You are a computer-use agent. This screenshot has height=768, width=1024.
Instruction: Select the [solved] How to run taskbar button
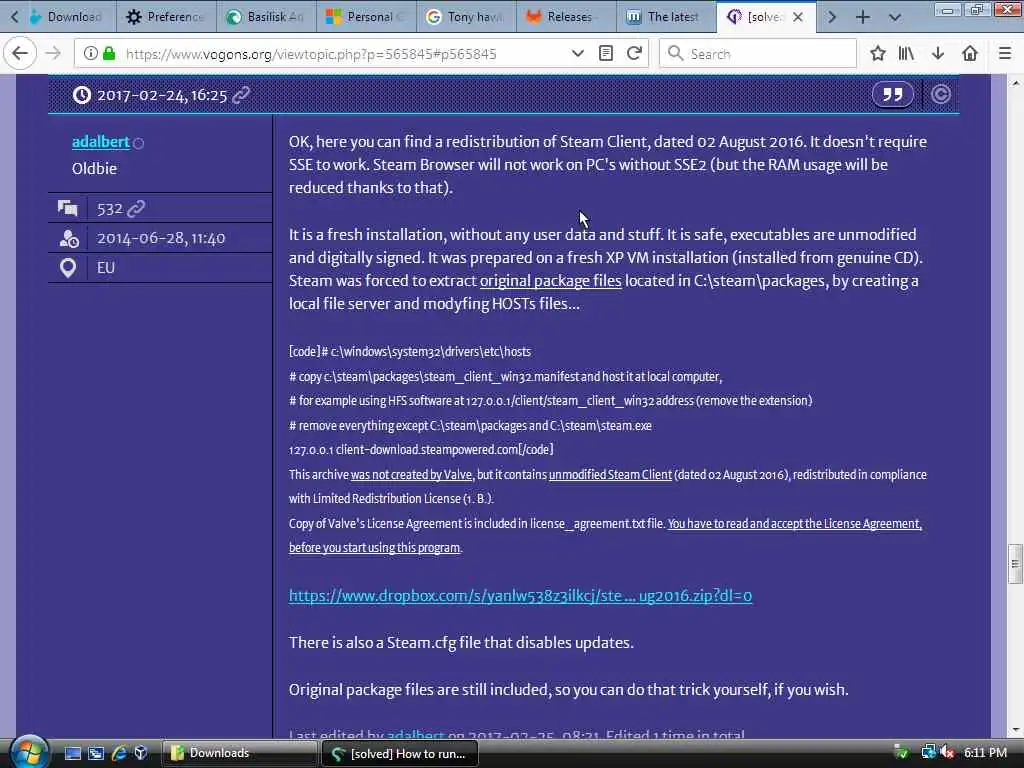tap(400, 754)
